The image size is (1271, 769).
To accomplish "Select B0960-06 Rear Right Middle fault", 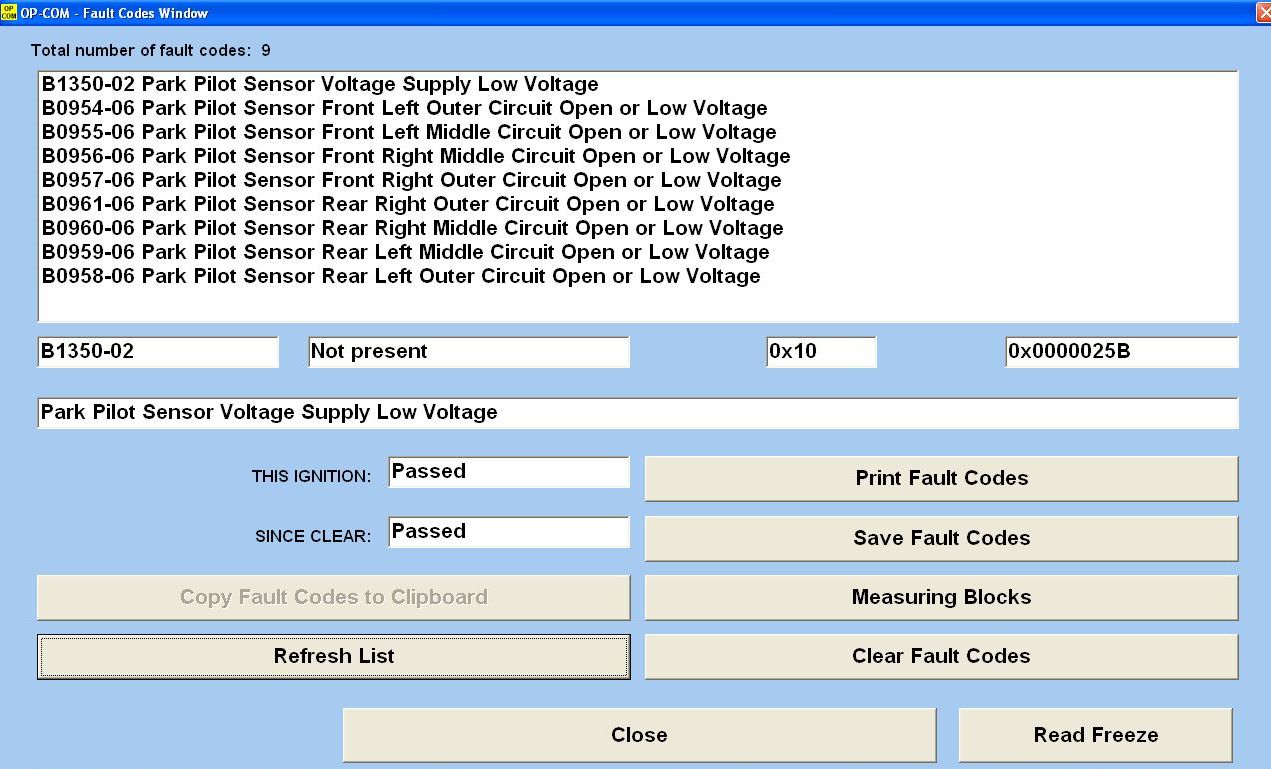I will tap(412, 228).
